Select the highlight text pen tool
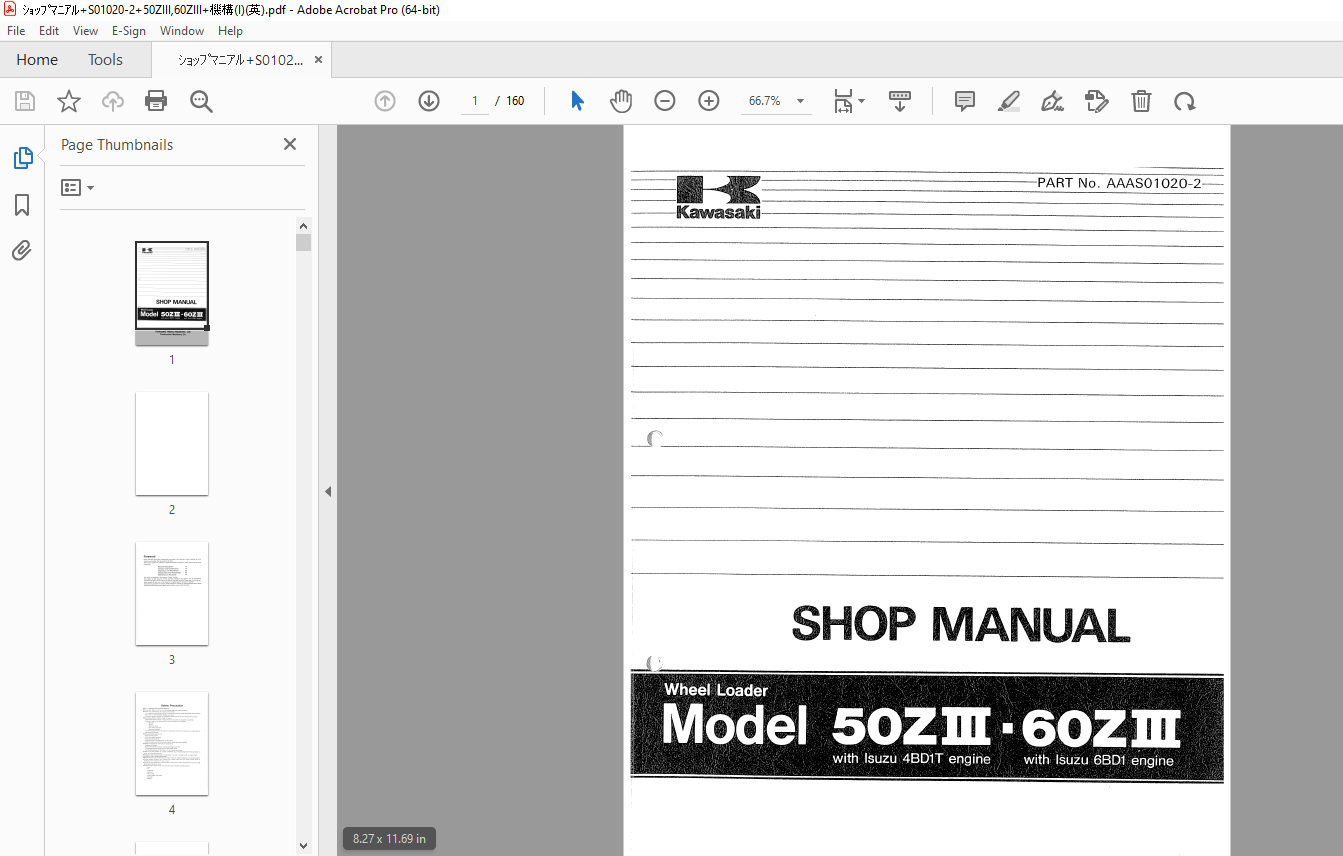This screenshot has height=856, width=1343. (1009, 101)
